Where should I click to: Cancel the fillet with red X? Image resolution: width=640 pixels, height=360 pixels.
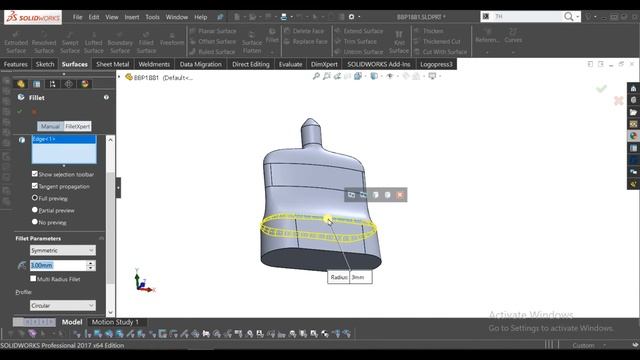(34, 111)
